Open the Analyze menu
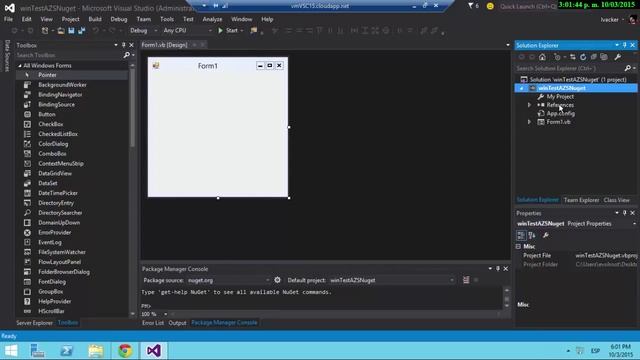This screenshot has width=640, height=360. click(x=212, y=19)
